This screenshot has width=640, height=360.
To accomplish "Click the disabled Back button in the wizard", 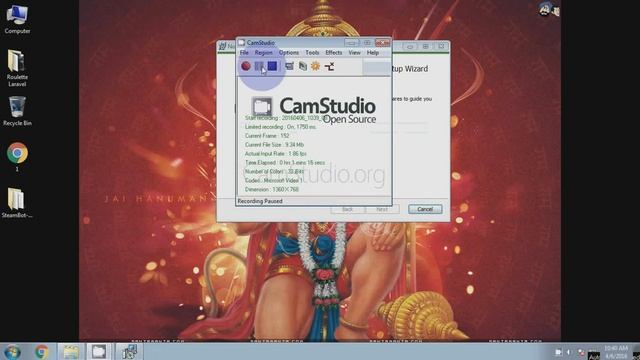I will tap(347, 209).
